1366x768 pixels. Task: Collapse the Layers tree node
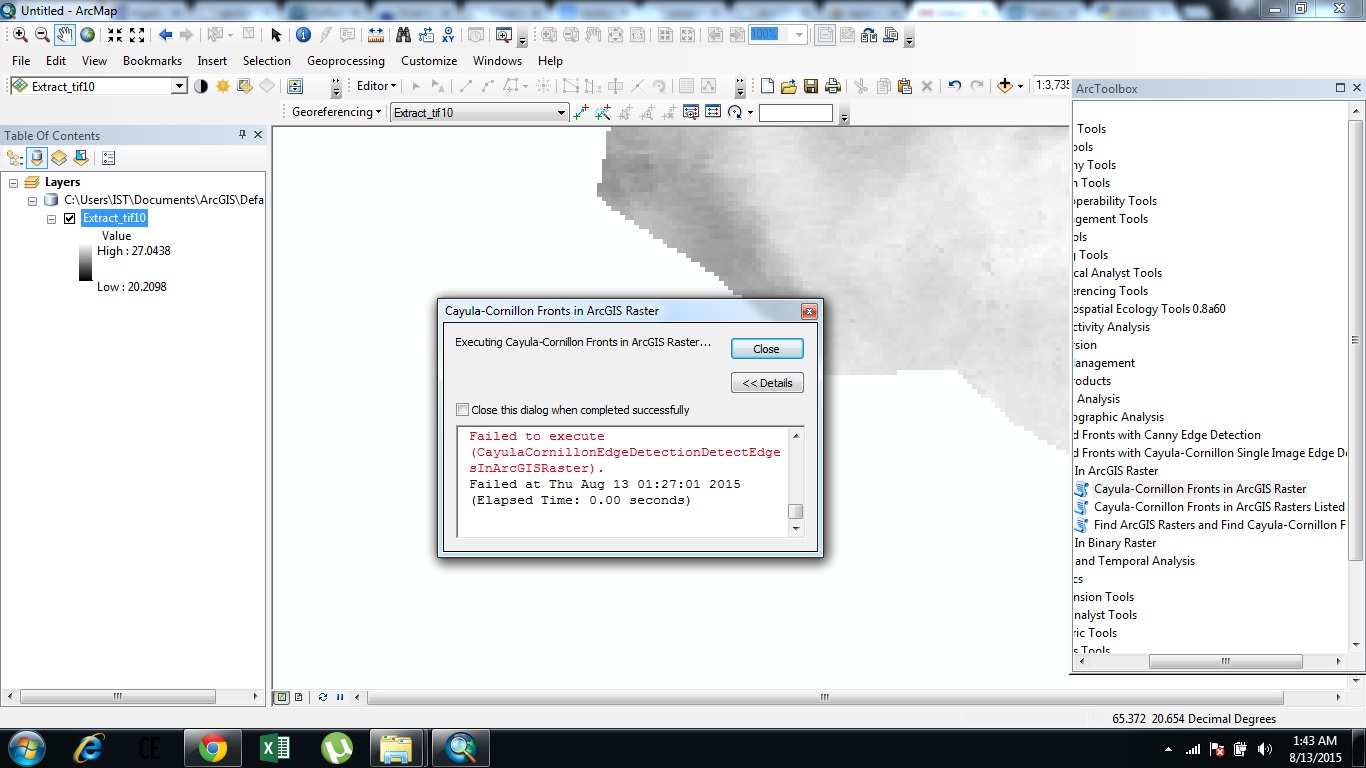(x=14, y=183)
